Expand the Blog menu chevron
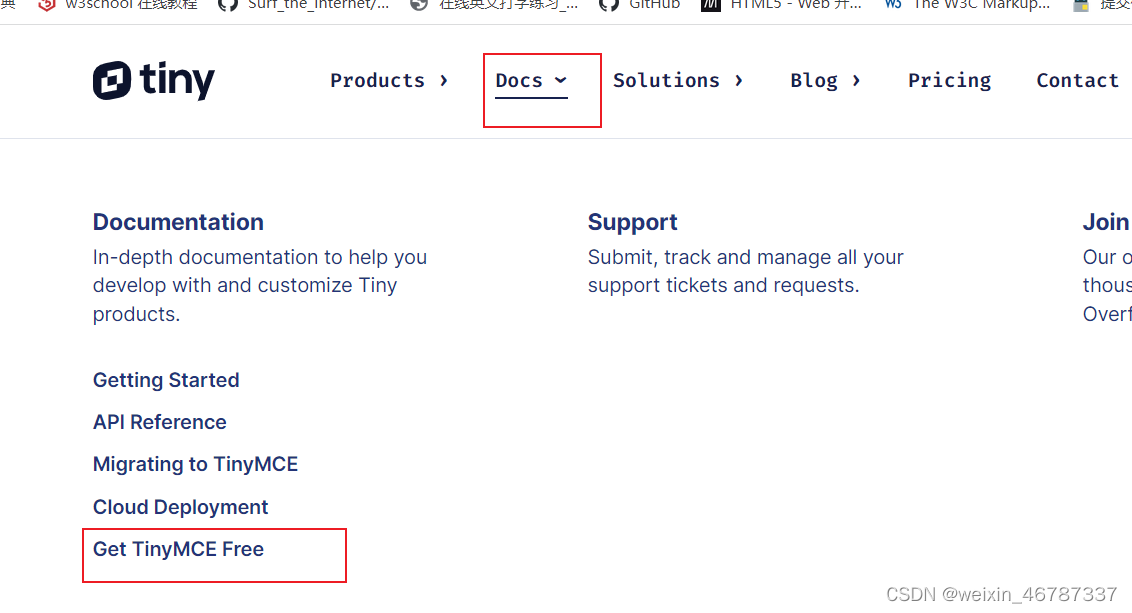Viewport: 1132px width, 613px height. [856, 80]
